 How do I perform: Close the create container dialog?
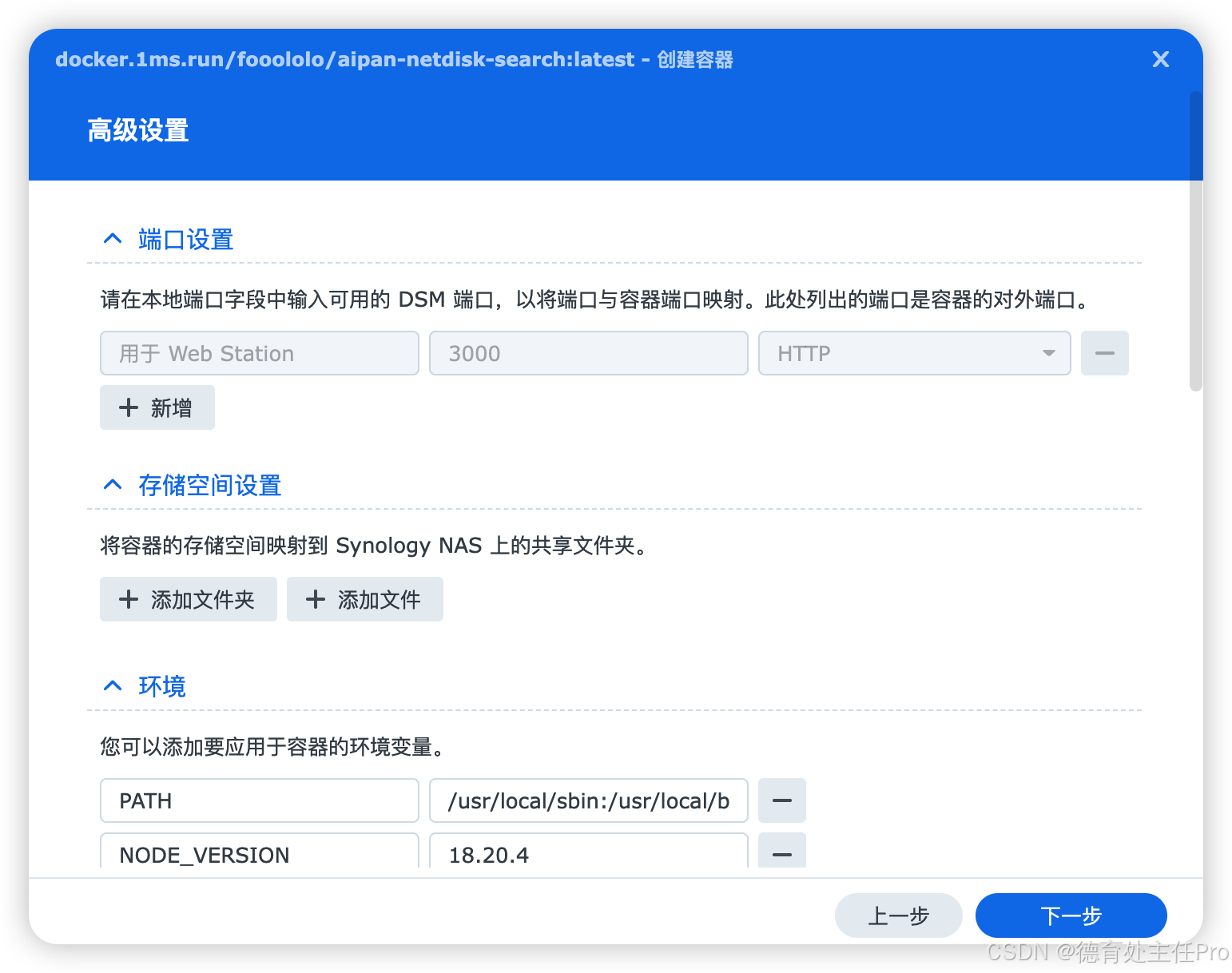[1160, 59]
